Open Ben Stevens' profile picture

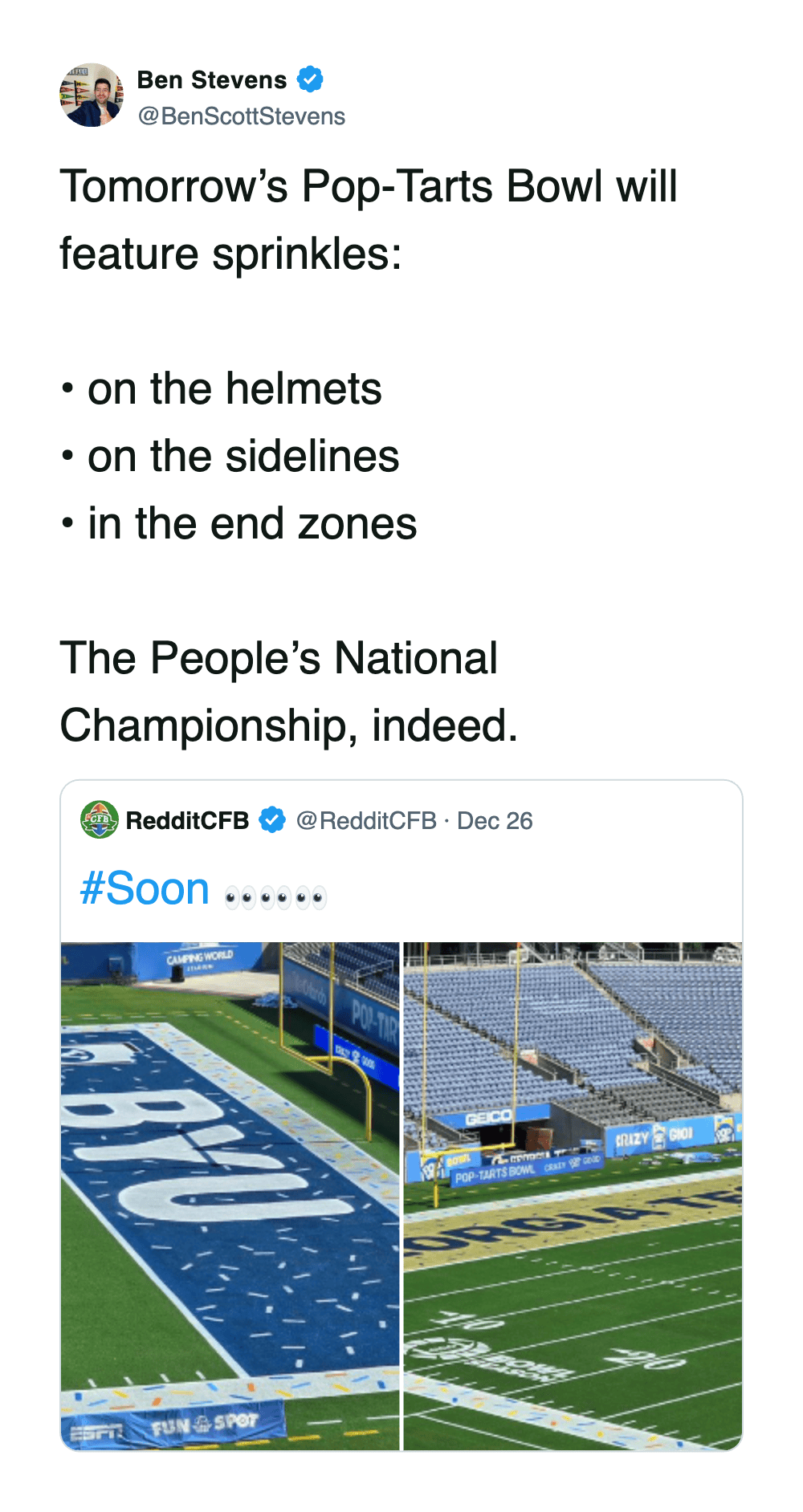click(92, 96)
